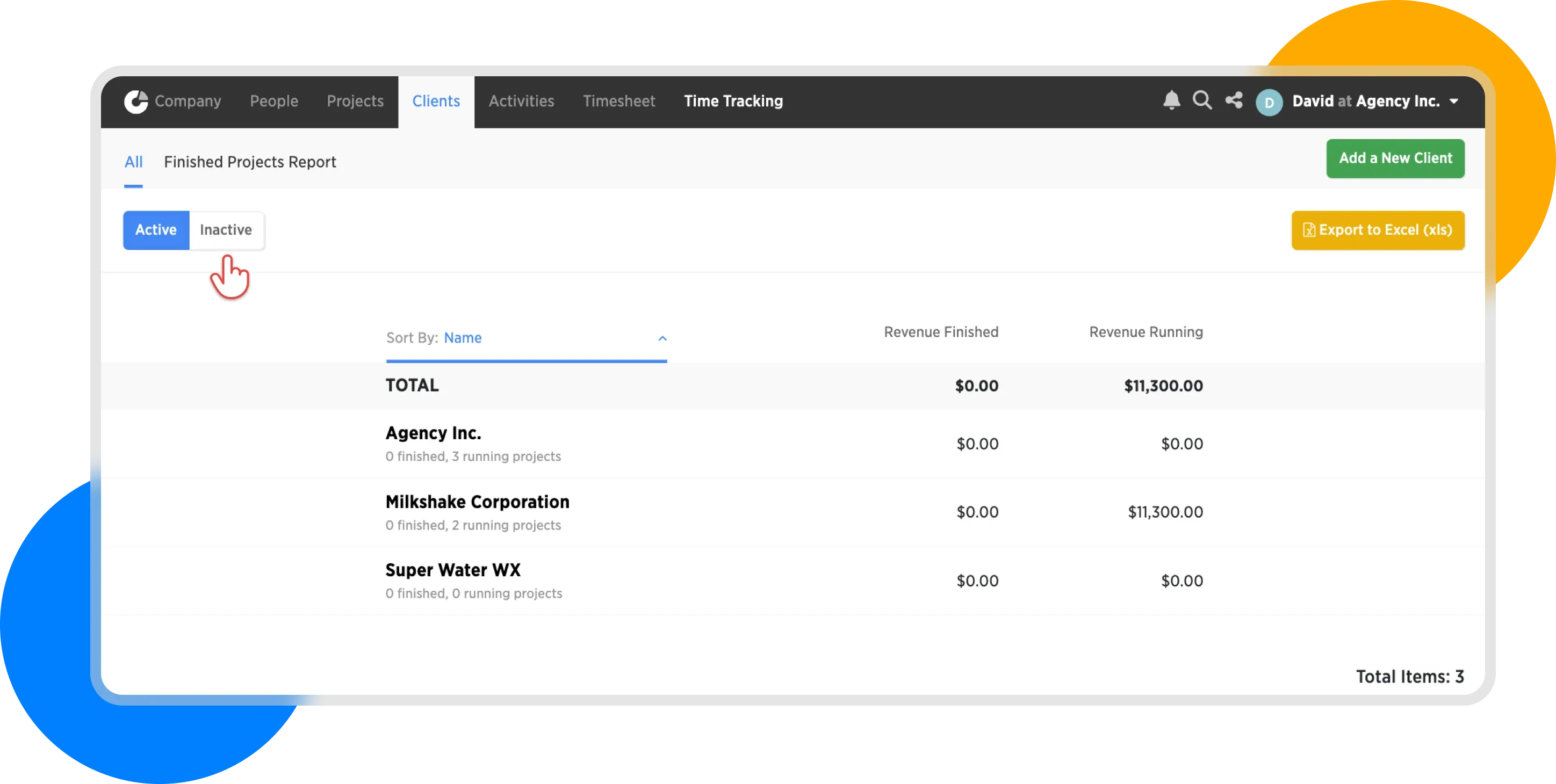The image size is (1556, 784).
Task: Open the Milkshake Corporation client
Action: 477,502
